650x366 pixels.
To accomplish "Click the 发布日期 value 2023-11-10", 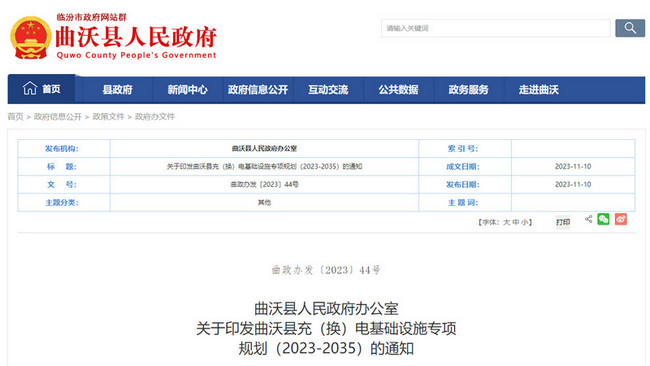I will [573, 184].
